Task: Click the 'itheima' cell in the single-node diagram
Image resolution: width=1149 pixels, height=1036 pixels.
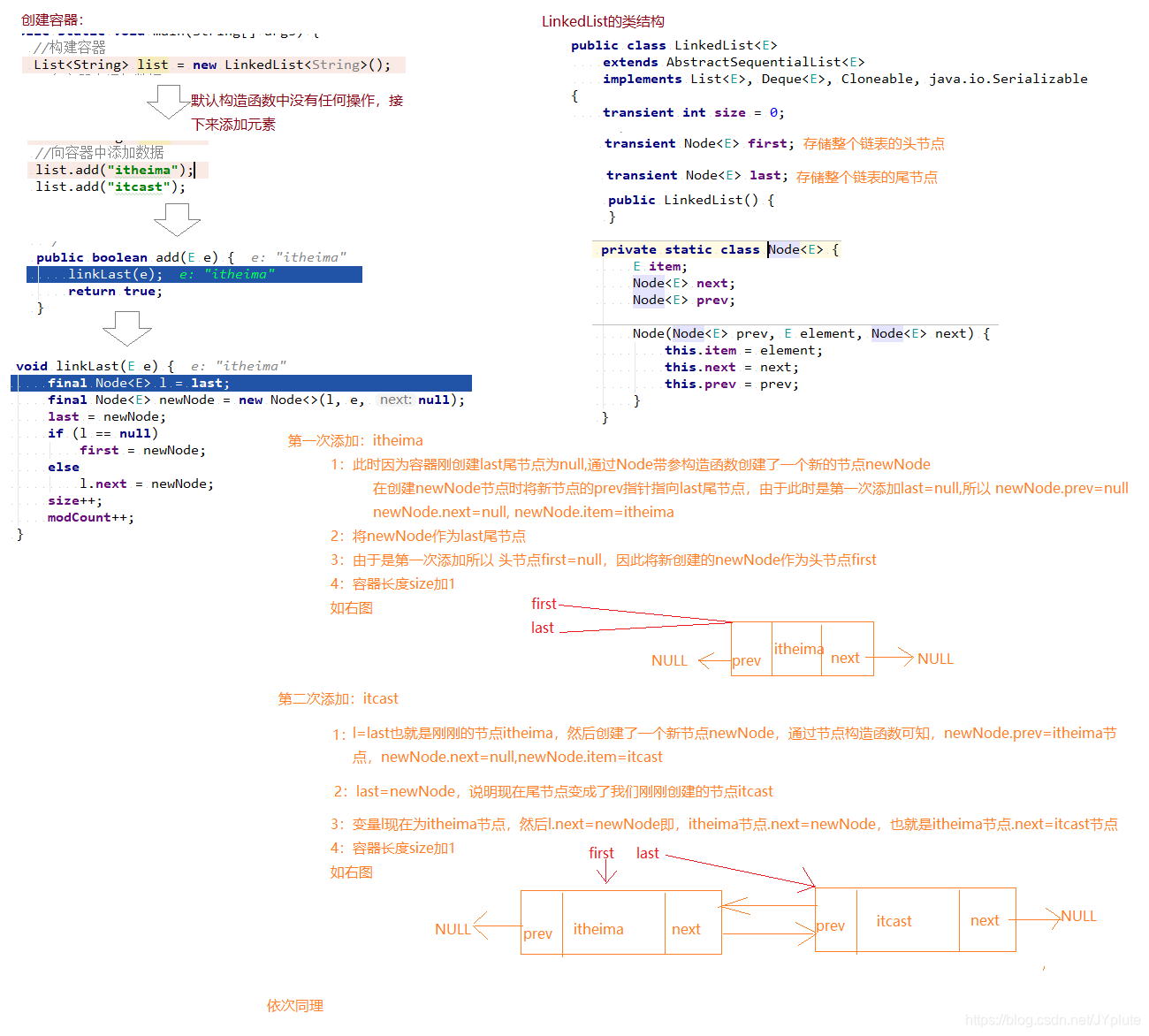Action: 797,649
